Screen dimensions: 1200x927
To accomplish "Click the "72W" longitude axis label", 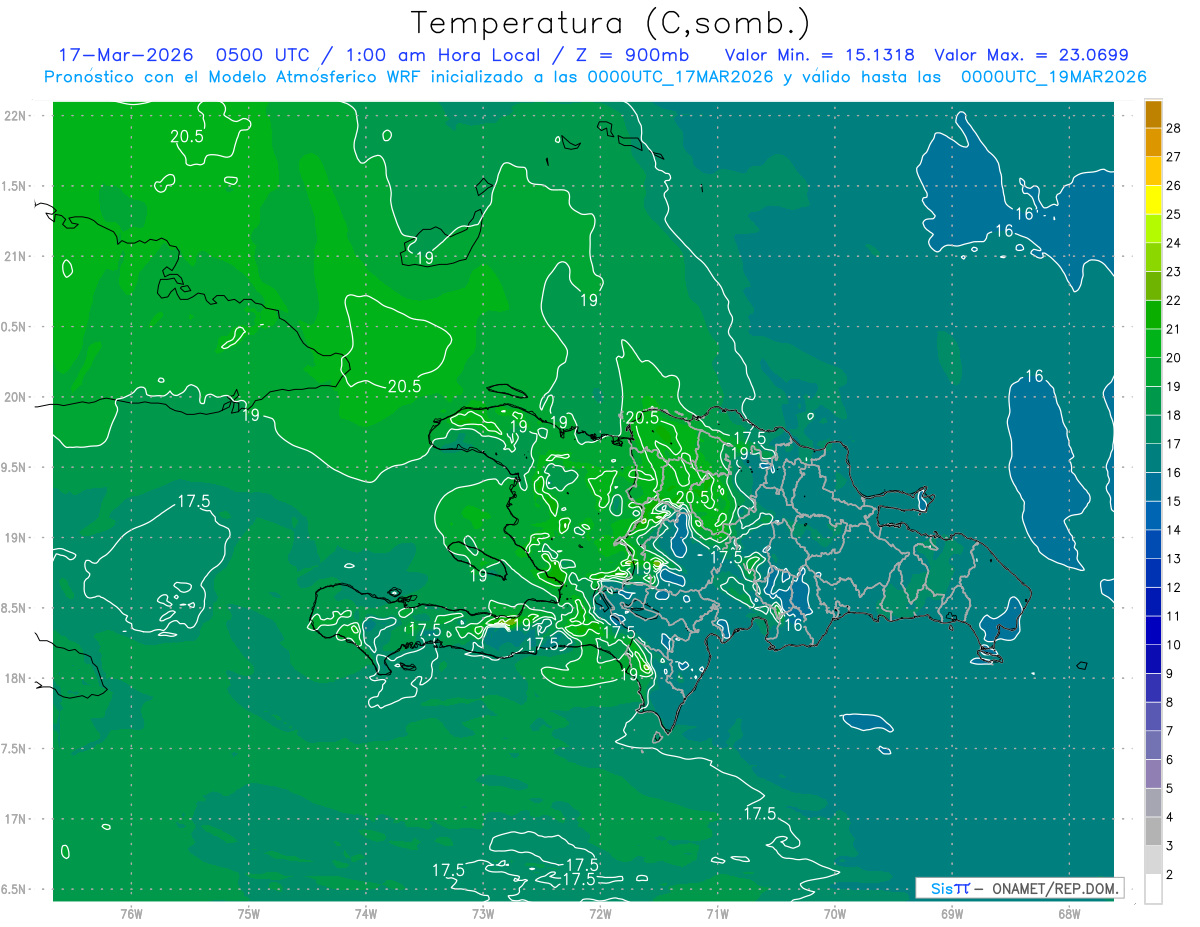I will (x=600, y=913).
